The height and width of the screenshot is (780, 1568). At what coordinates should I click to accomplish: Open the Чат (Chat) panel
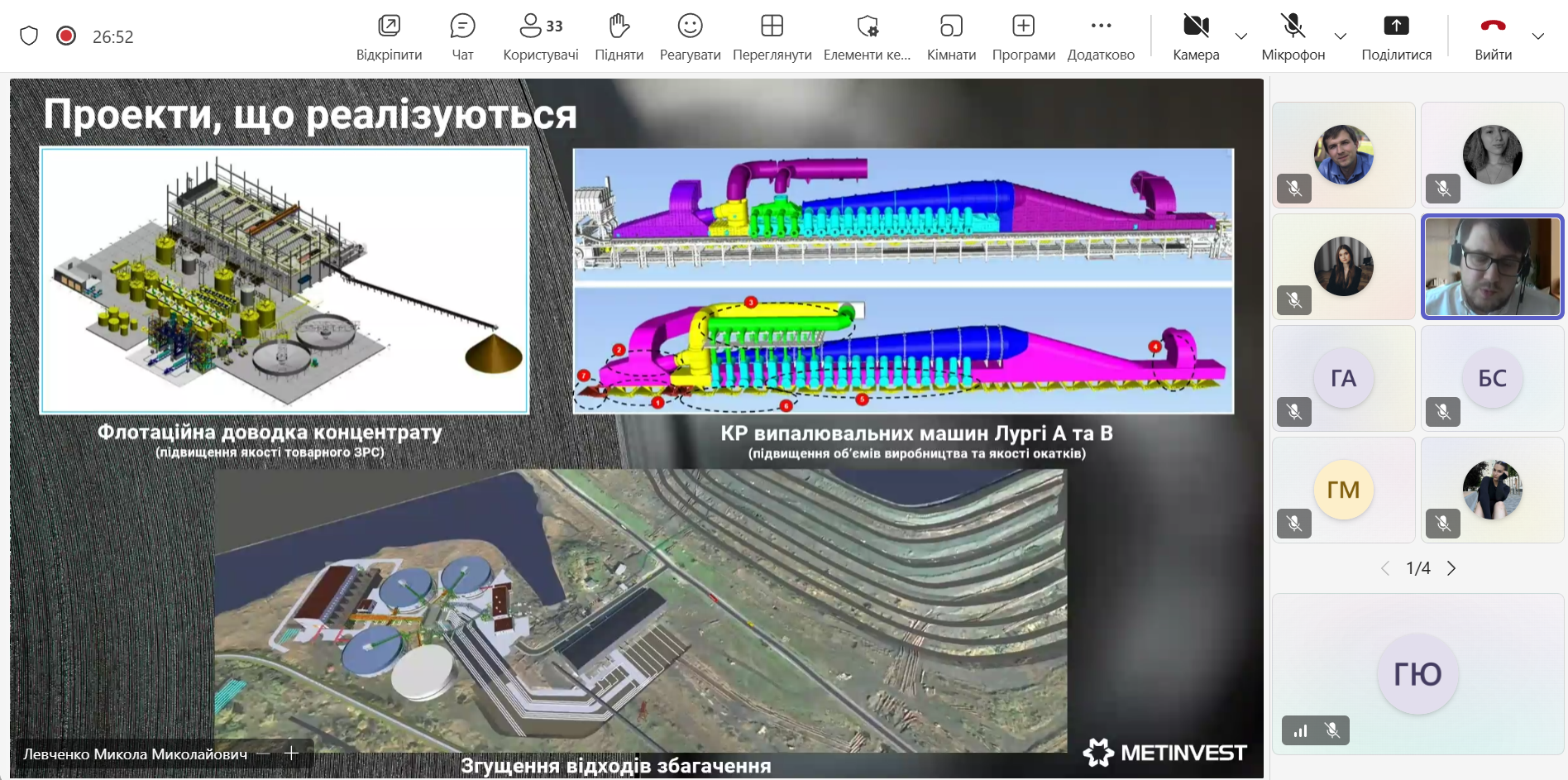coord(462,36)
